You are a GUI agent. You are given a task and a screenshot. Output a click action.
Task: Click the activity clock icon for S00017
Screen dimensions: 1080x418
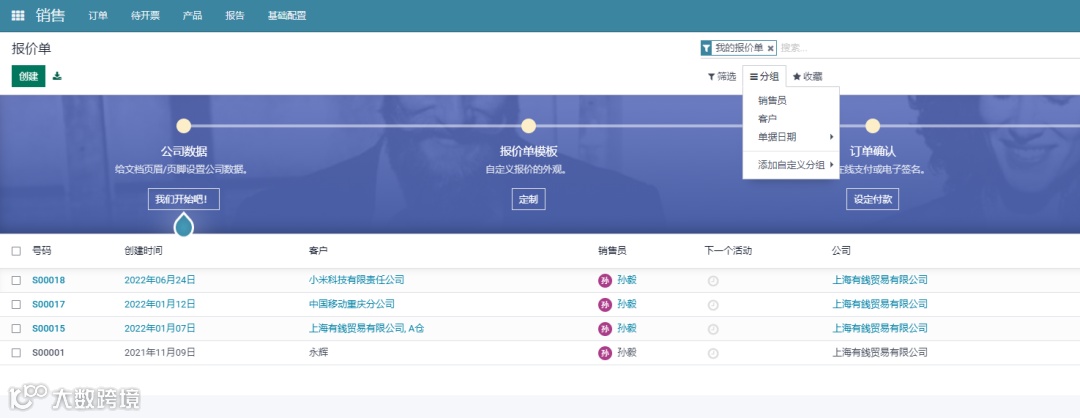[714, 305]
